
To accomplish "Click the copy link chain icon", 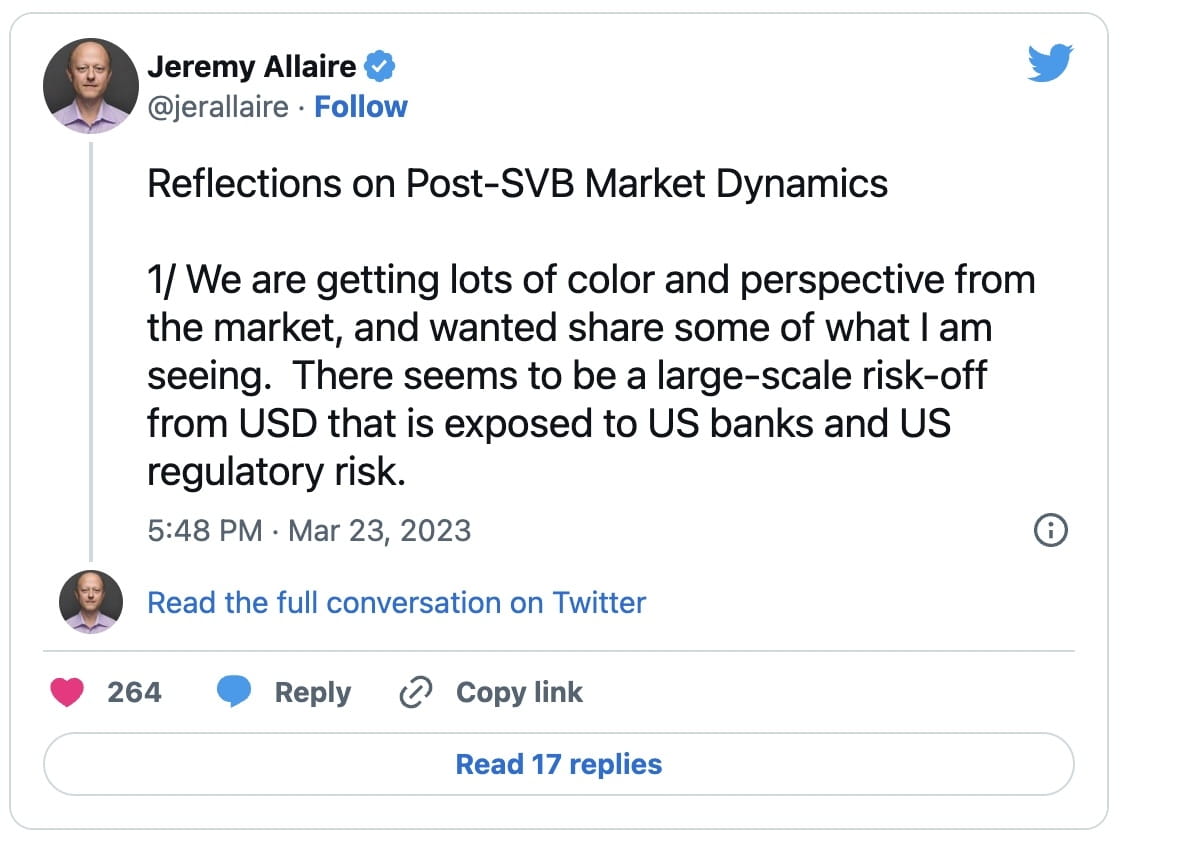I will (x=414, y=692).
